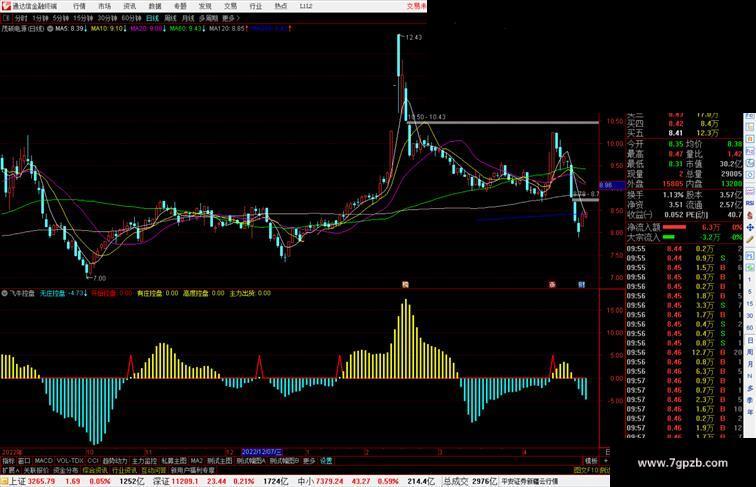Switch to the VOL-TDX indicator tab

tap(70, 461)
